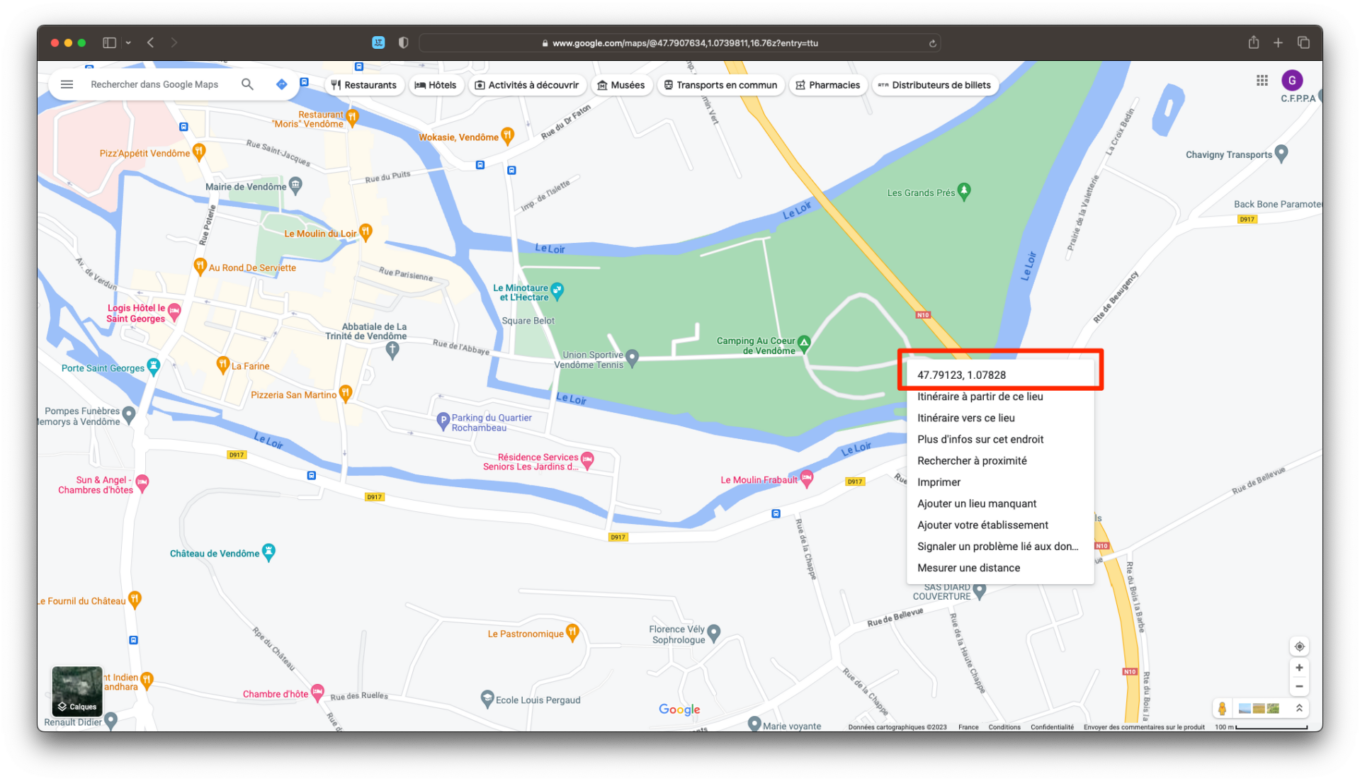Click the Pizzeria San Martino pin
The height and width of the screenshot is (781, 1360).
pos(346,393)
